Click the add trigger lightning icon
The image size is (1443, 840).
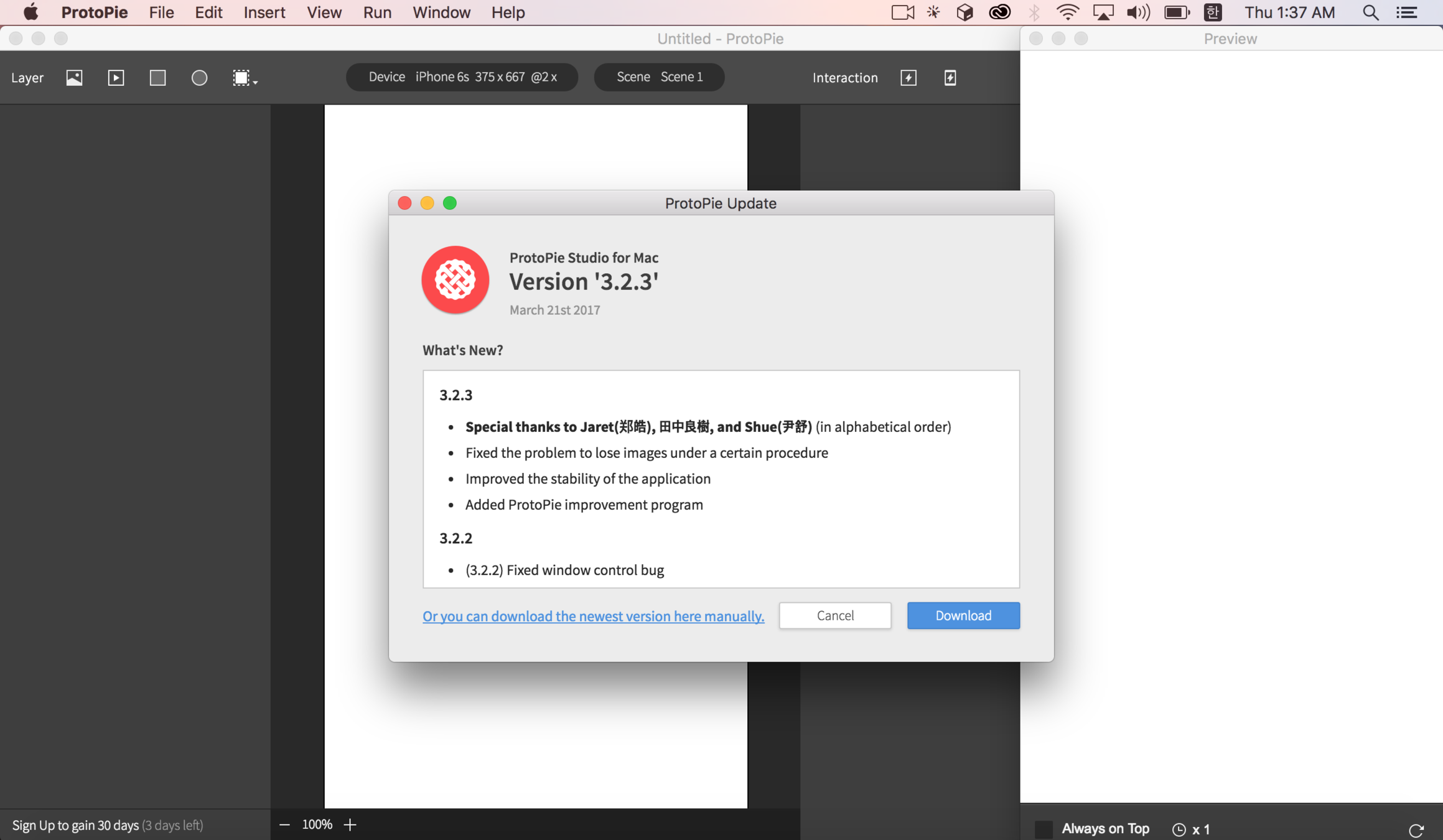908,78
